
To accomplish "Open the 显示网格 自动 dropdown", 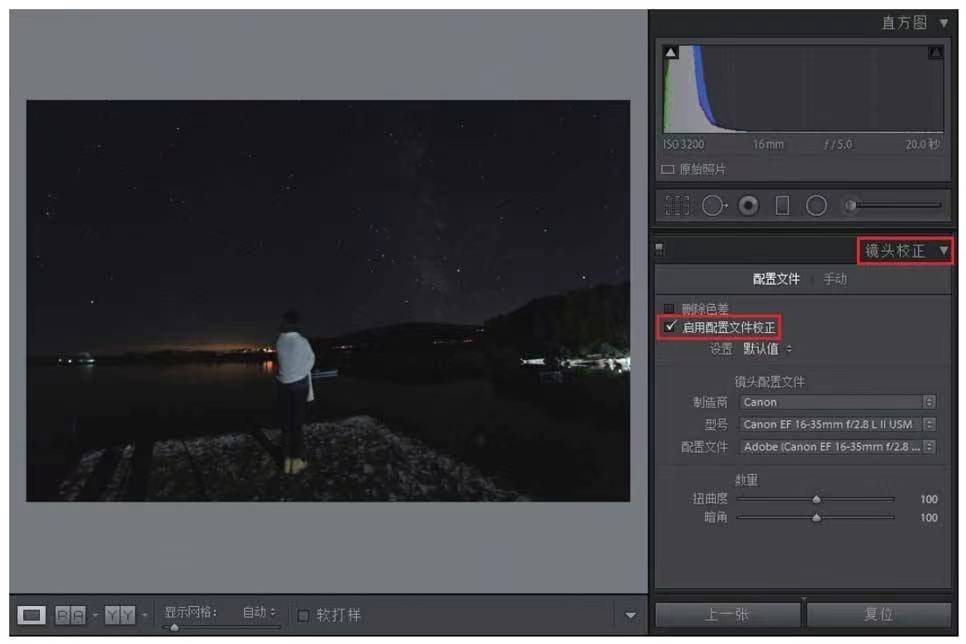I will tap(259, 613).
